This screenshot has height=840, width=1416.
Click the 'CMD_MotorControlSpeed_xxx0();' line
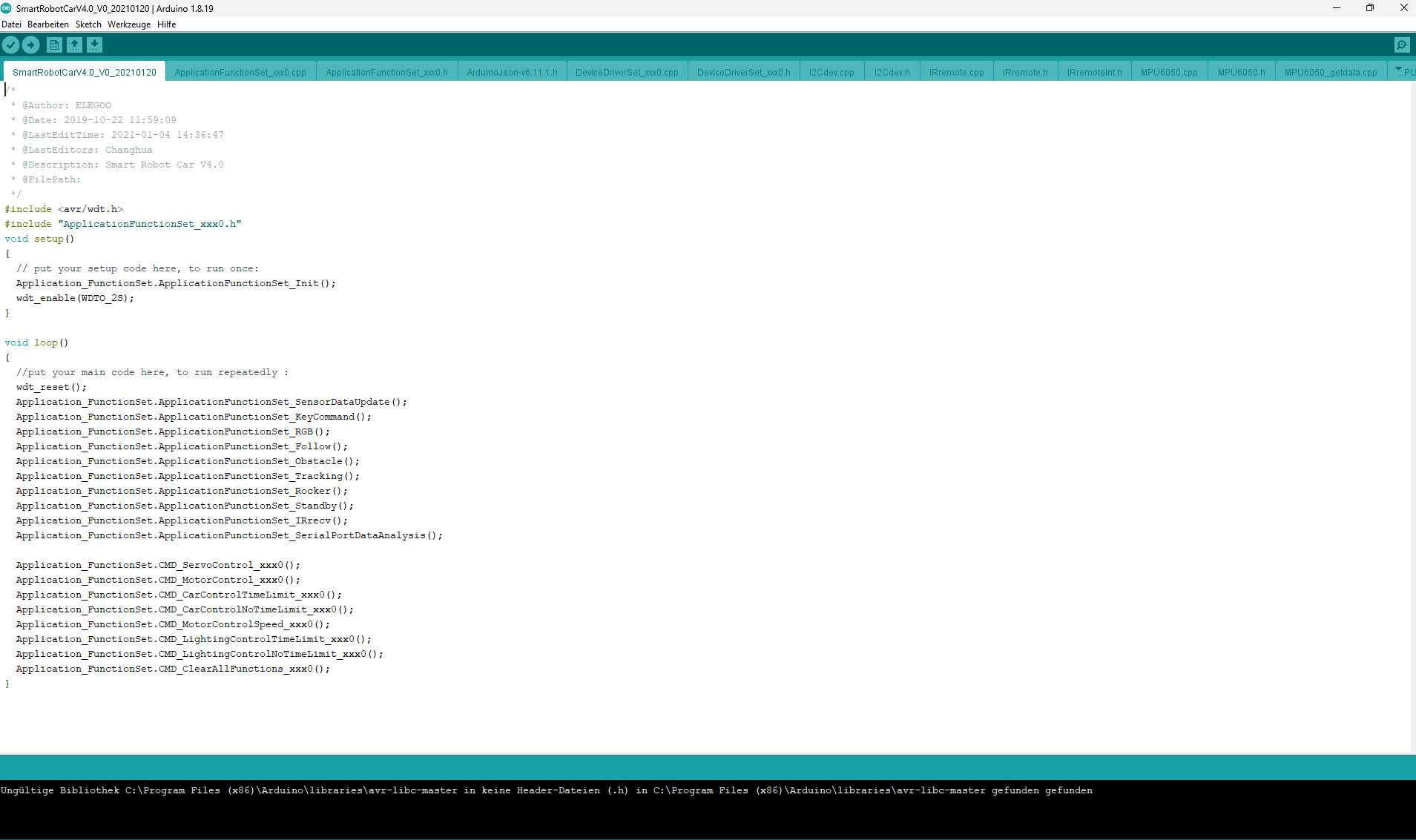173,624
